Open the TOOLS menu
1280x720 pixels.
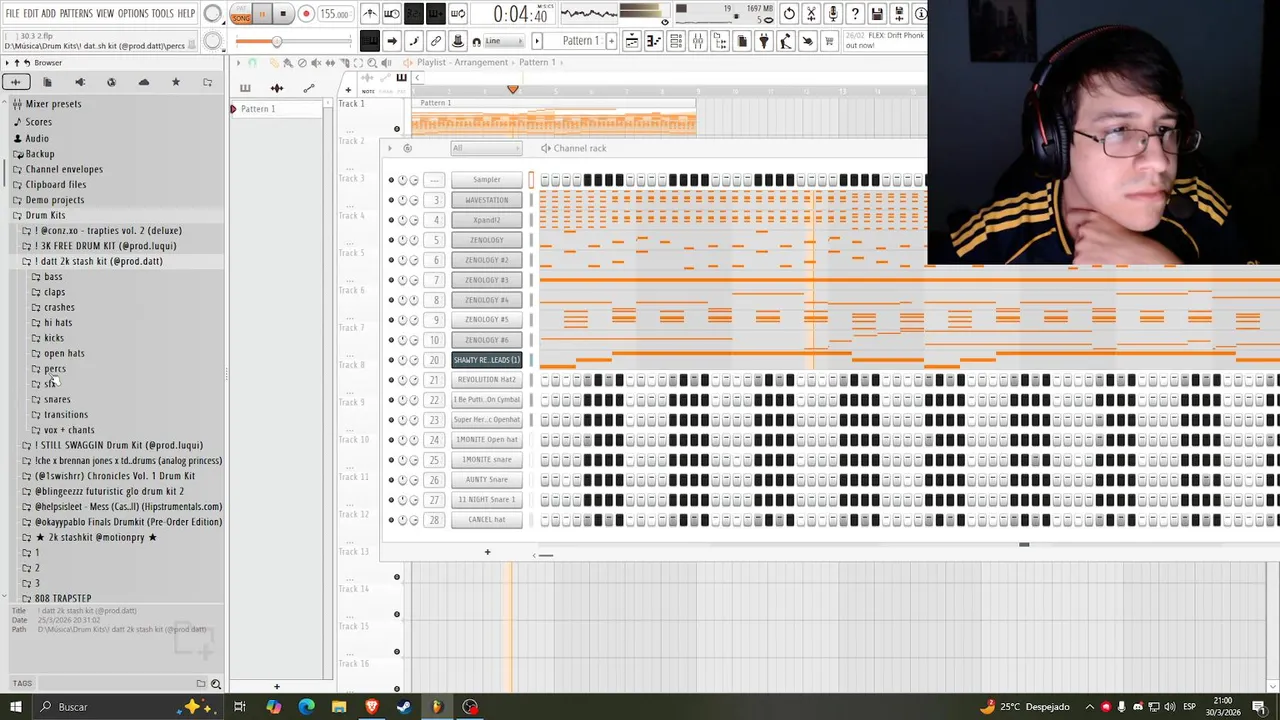tap(162, 14)
